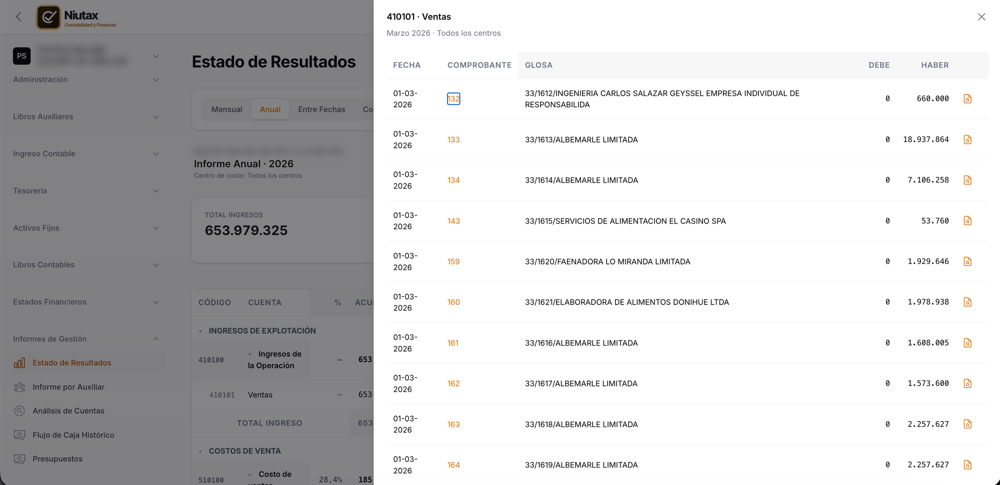Open comprobante 160 link

click(453, 302)
